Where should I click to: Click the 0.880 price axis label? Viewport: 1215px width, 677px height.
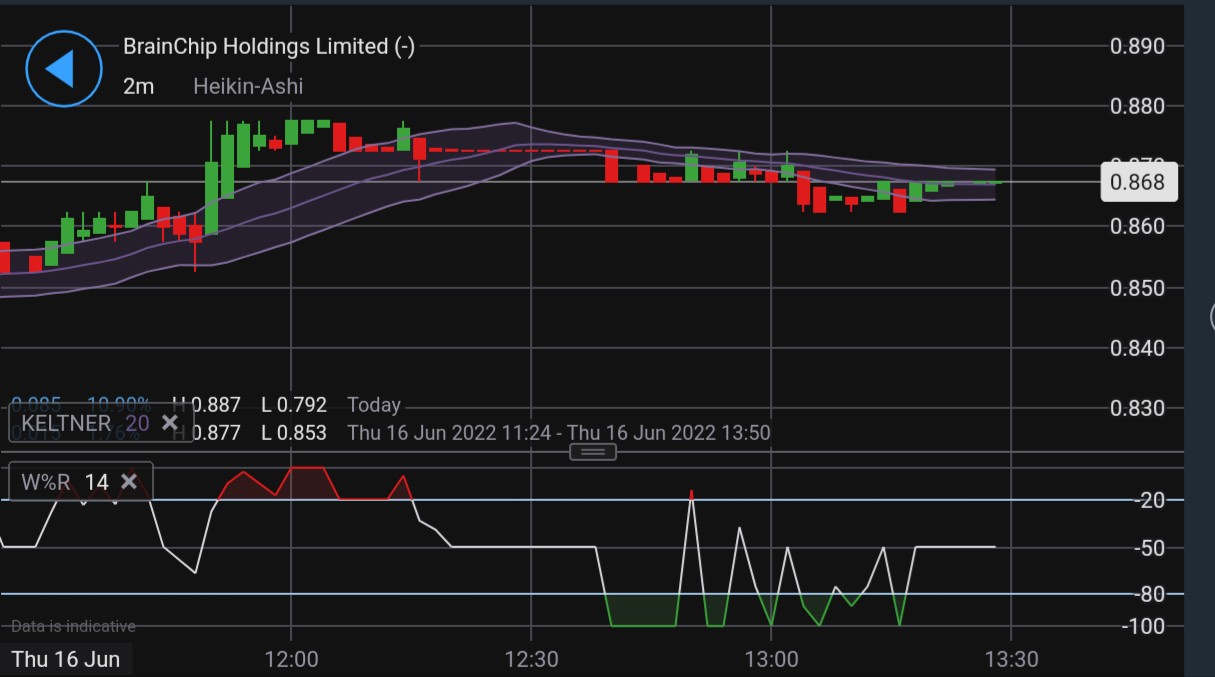pyautogui.click(x=1138, y=106)
